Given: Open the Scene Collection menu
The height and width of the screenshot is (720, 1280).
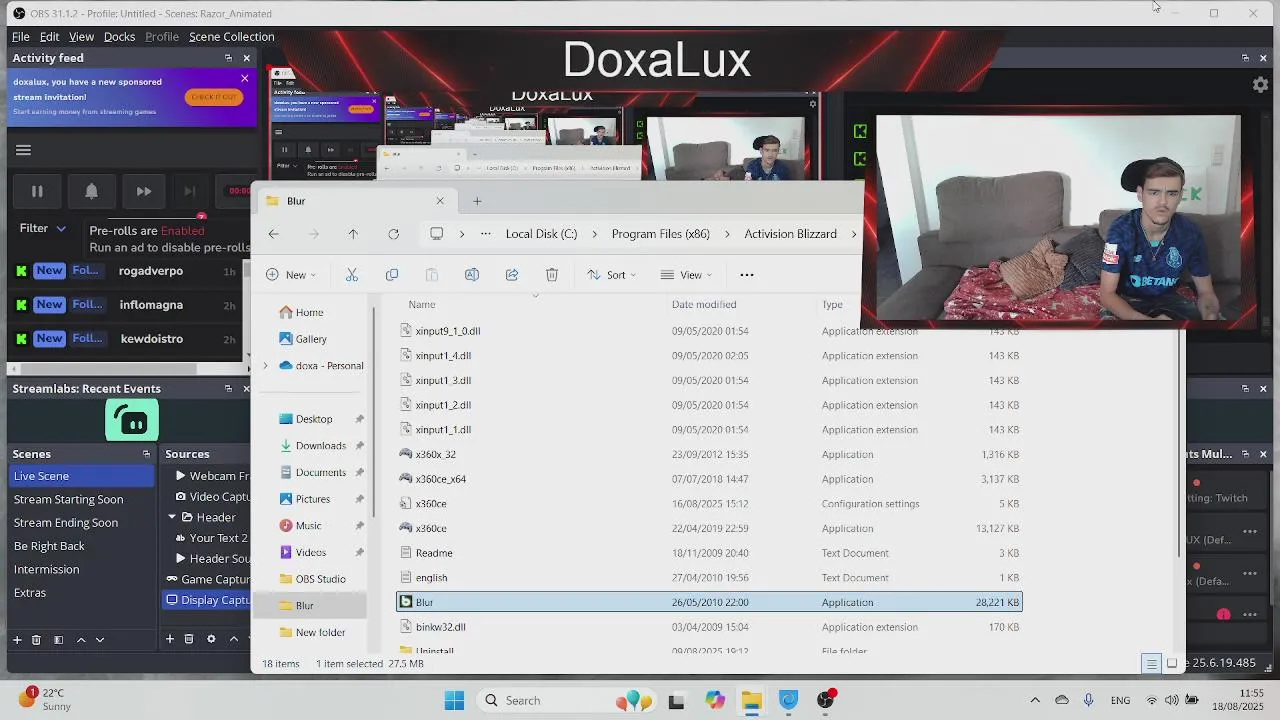Looking at the screenshot, I should tap(231, 36).
